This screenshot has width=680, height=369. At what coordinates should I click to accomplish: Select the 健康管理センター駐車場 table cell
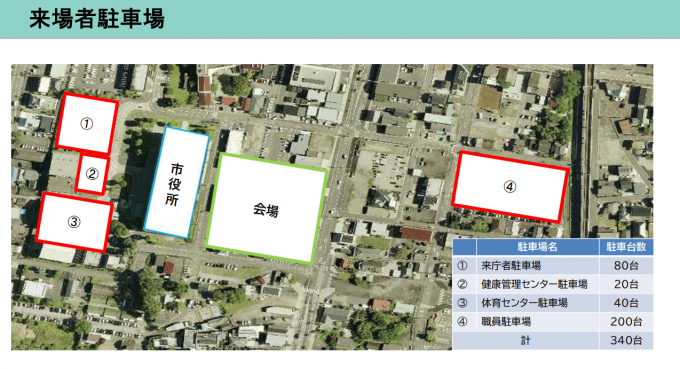538,284
